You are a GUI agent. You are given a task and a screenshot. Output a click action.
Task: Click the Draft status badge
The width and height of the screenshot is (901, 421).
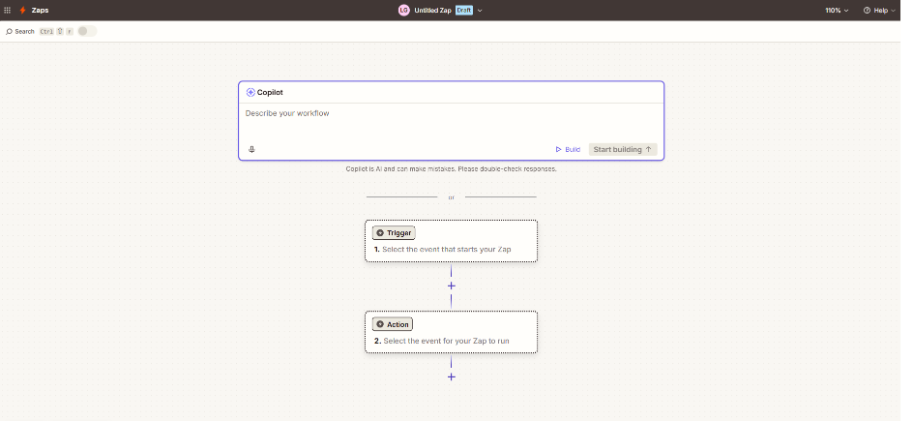point(464,10)
